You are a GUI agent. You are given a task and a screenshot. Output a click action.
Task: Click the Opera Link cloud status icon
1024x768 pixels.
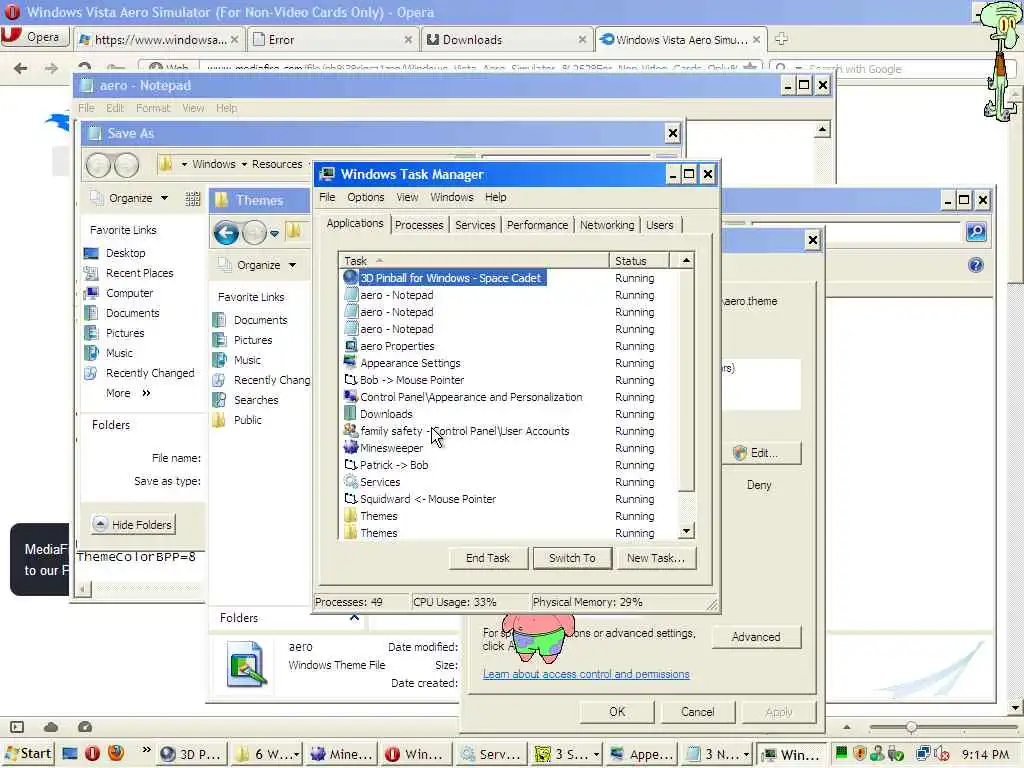51,727
